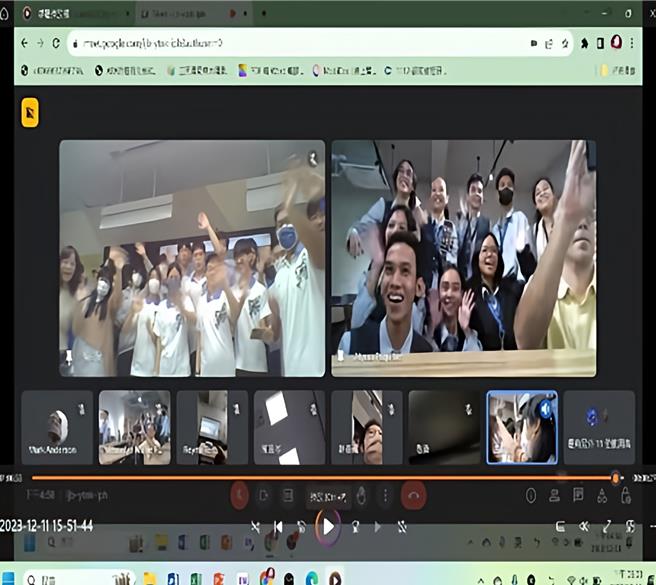Image resolution: width=656 pixels, height=585 pixels.
Task: Click the raise hand icon in Meet
Action: (x=359, y=495)
